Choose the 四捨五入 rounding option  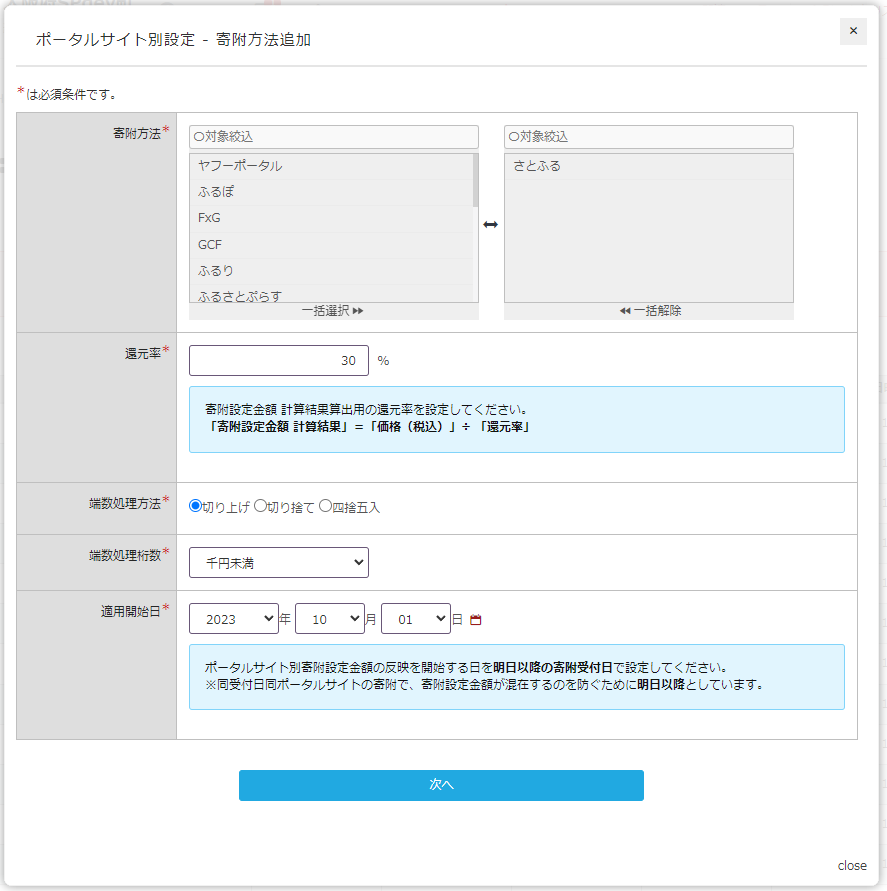click(x=325, y=506)
